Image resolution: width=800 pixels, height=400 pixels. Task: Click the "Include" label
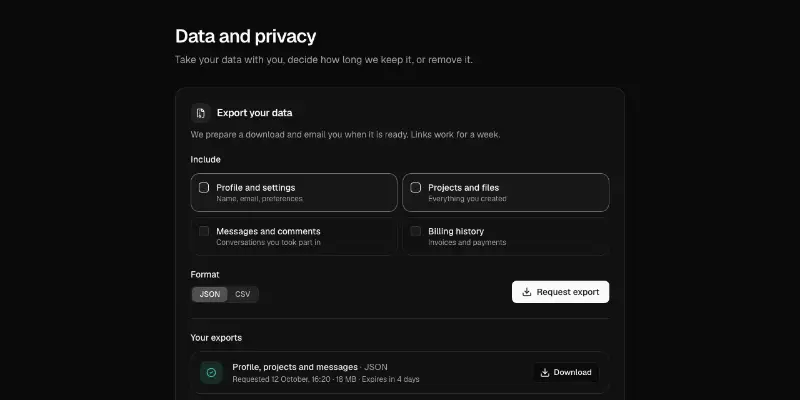pos(206,160)
